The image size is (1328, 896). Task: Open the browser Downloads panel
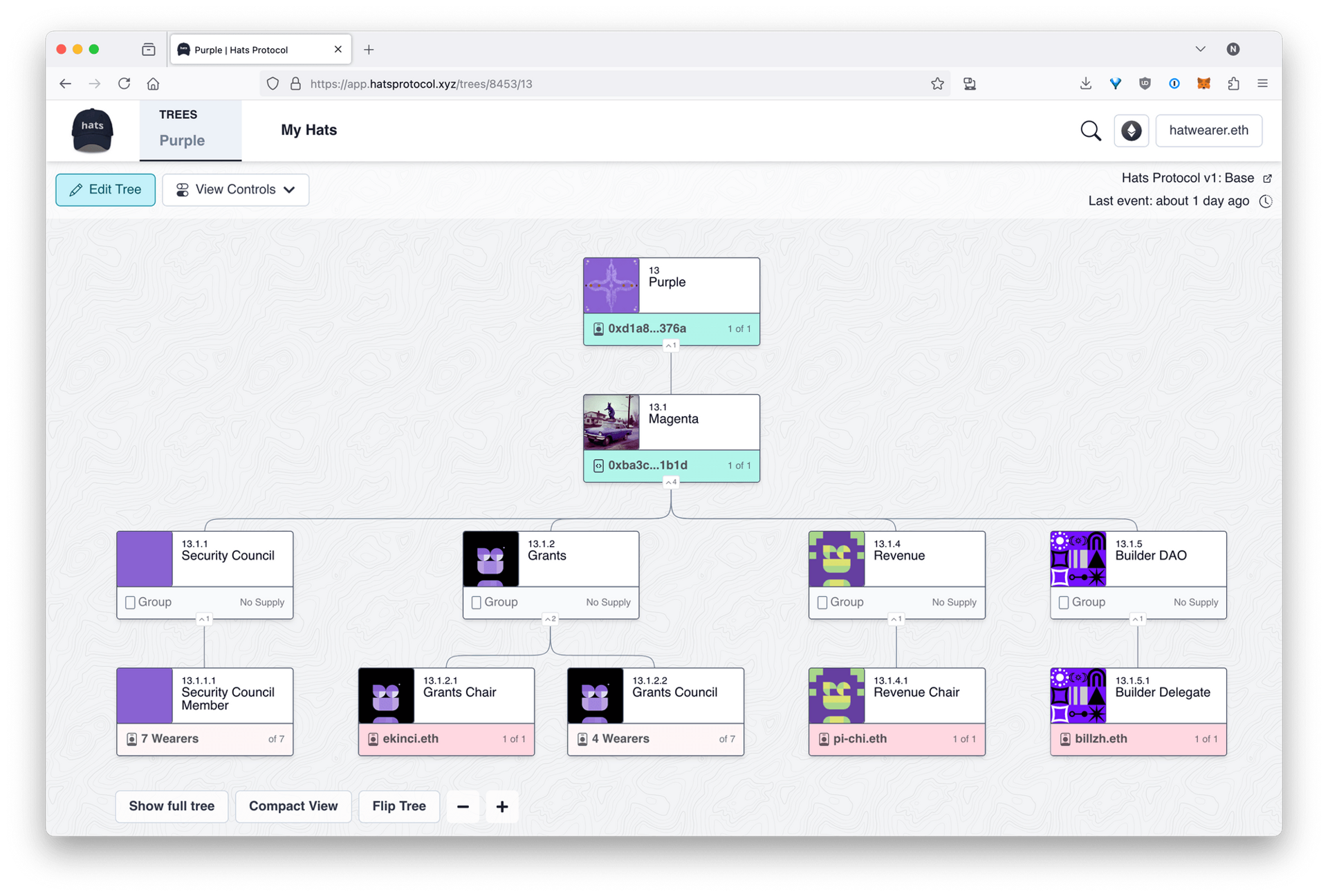point(1086,83)
